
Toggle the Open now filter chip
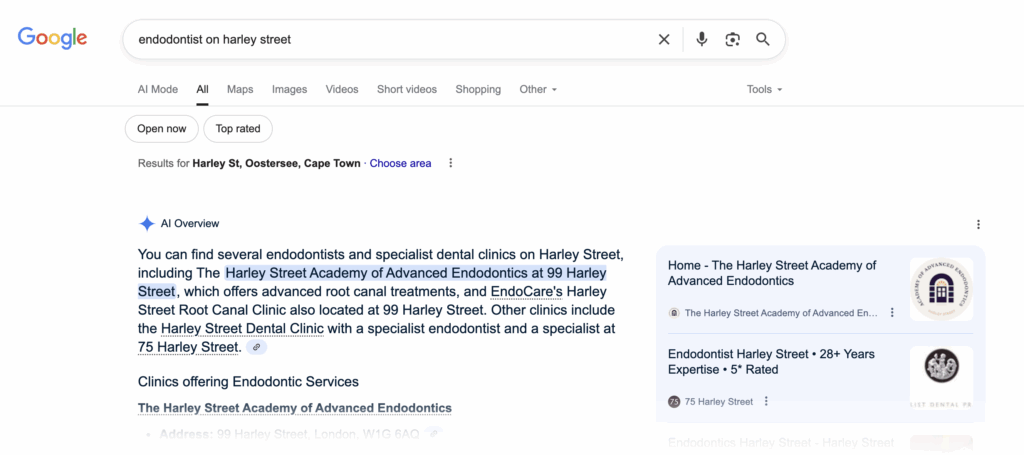coord(161,129)
